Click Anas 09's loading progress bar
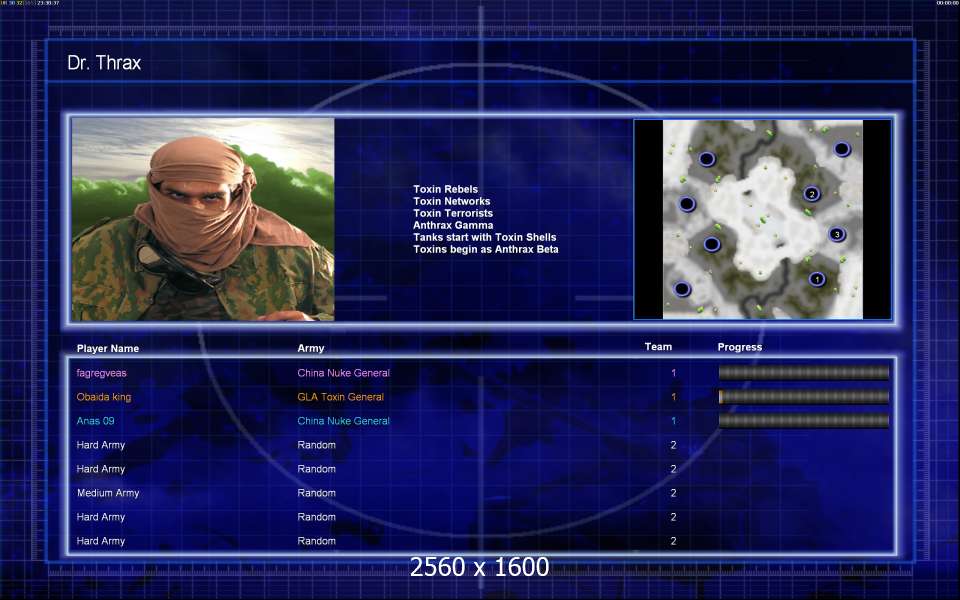Viewport: 960px width, 600px height. click(x=804, y=421)
